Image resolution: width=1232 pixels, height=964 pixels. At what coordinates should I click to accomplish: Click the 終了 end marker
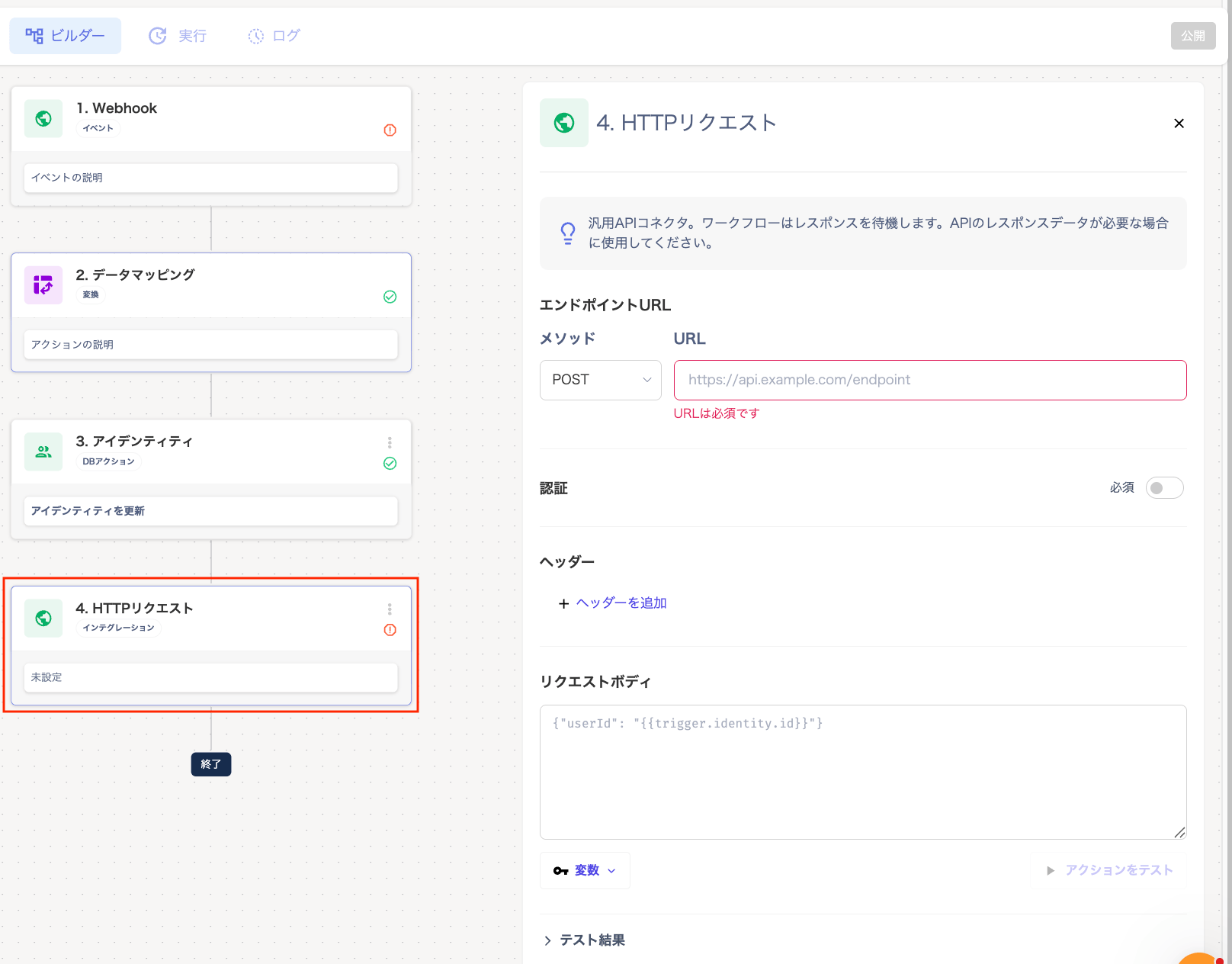(x=211, y=764)
